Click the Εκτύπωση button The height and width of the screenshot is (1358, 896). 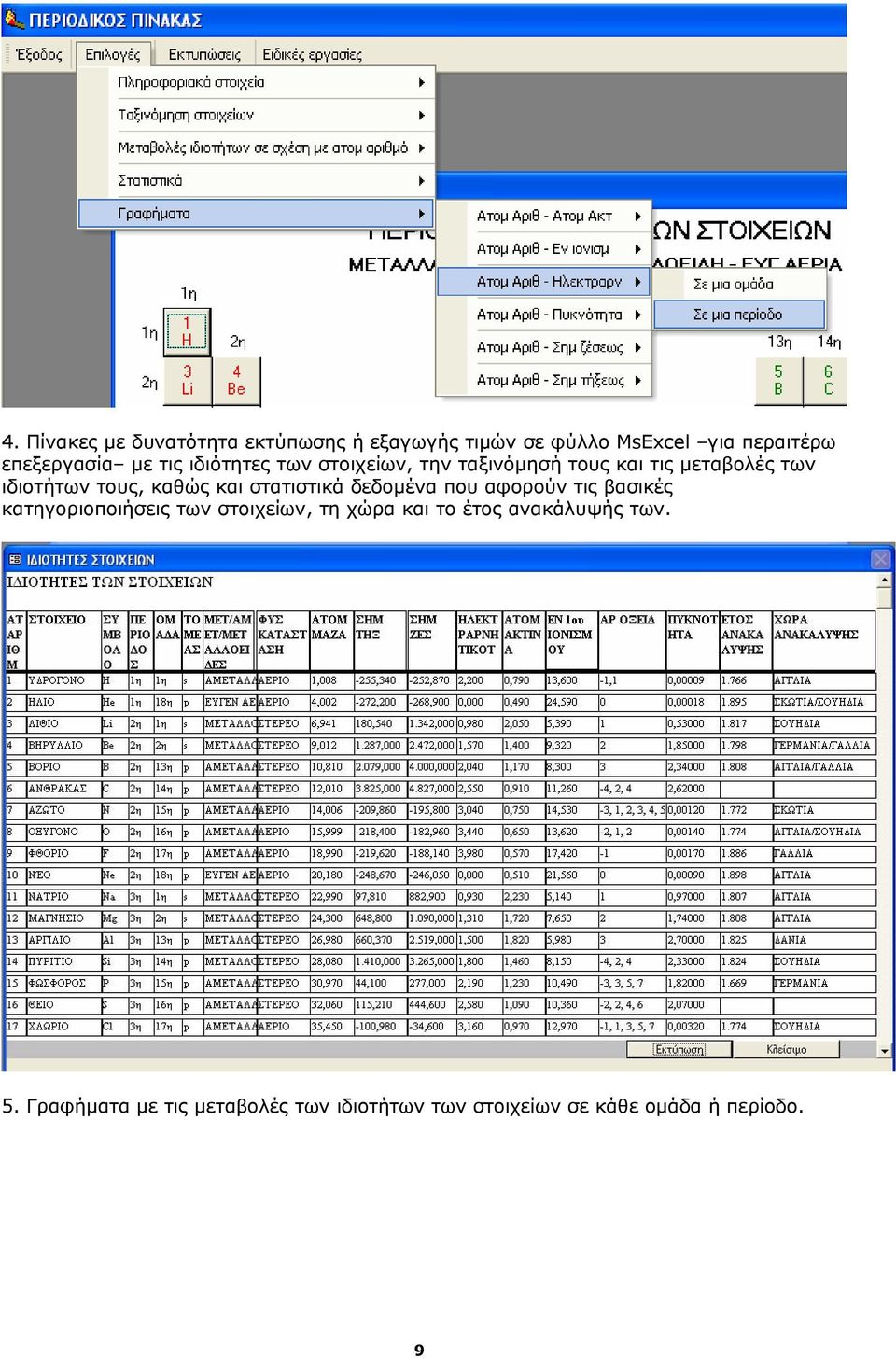pos(679,1049)
